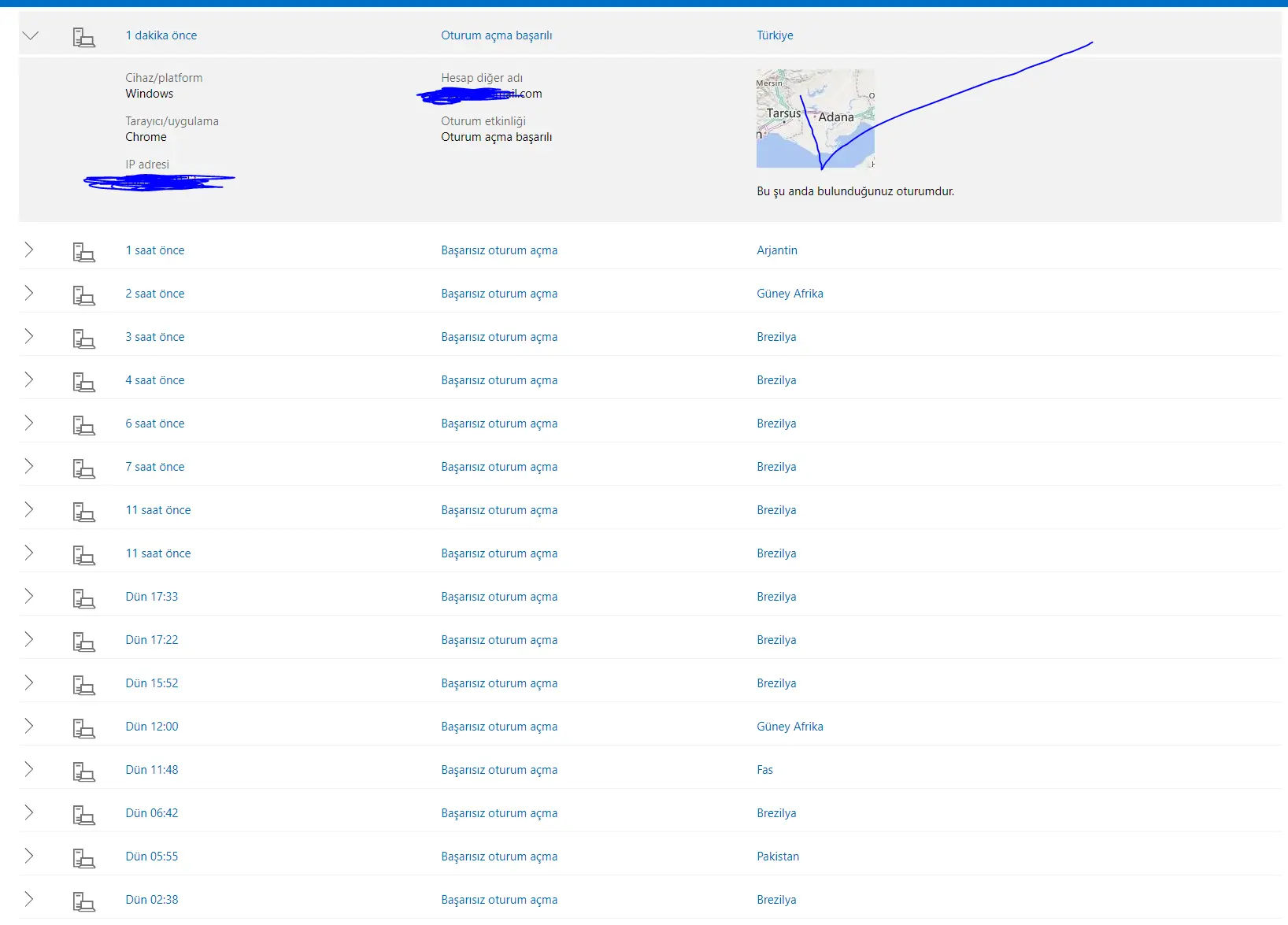The width and height of the screenshot is (1288, 925).
Task: Click the 7 saat önce timestamp
Action: click(x=155, y=467)
